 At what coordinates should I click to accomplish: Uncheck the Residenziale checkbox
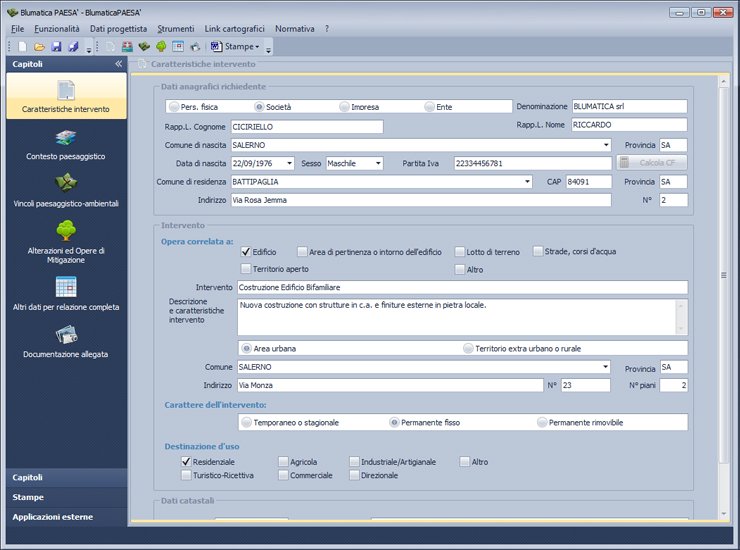(x=186, y=462)
